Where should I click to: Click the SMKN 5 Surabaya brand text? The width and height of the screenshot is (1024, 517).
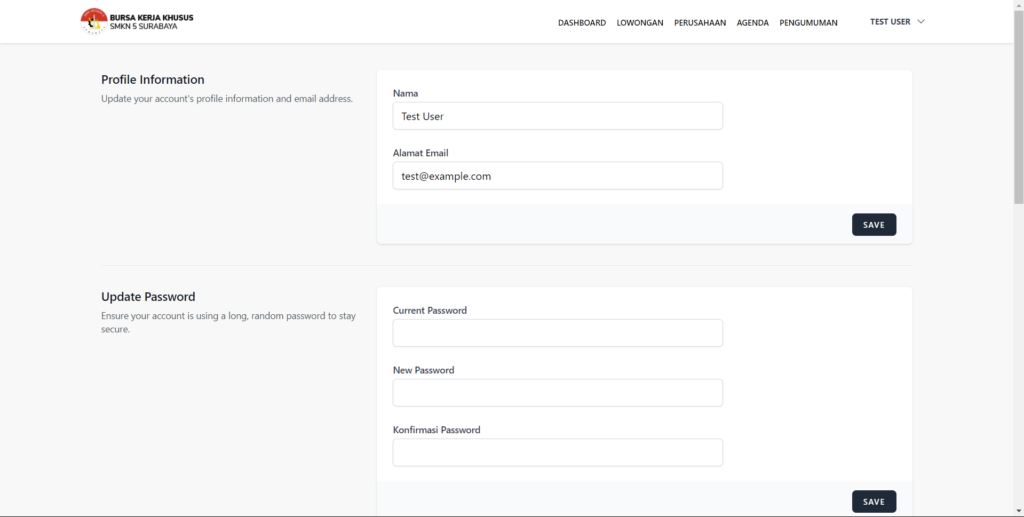click(144, 27)
